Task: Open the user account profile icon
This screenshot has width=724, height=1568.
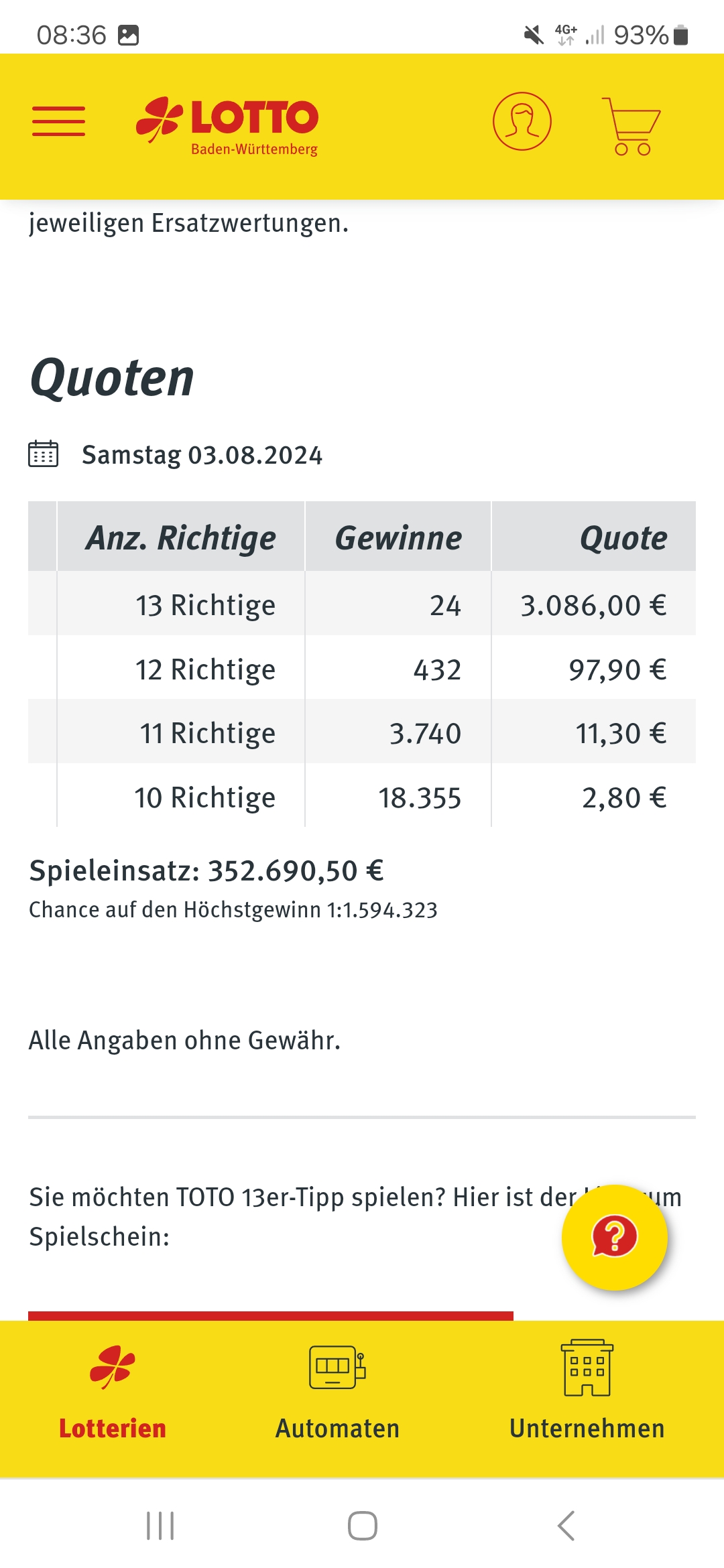Action: tap(522, 121)
